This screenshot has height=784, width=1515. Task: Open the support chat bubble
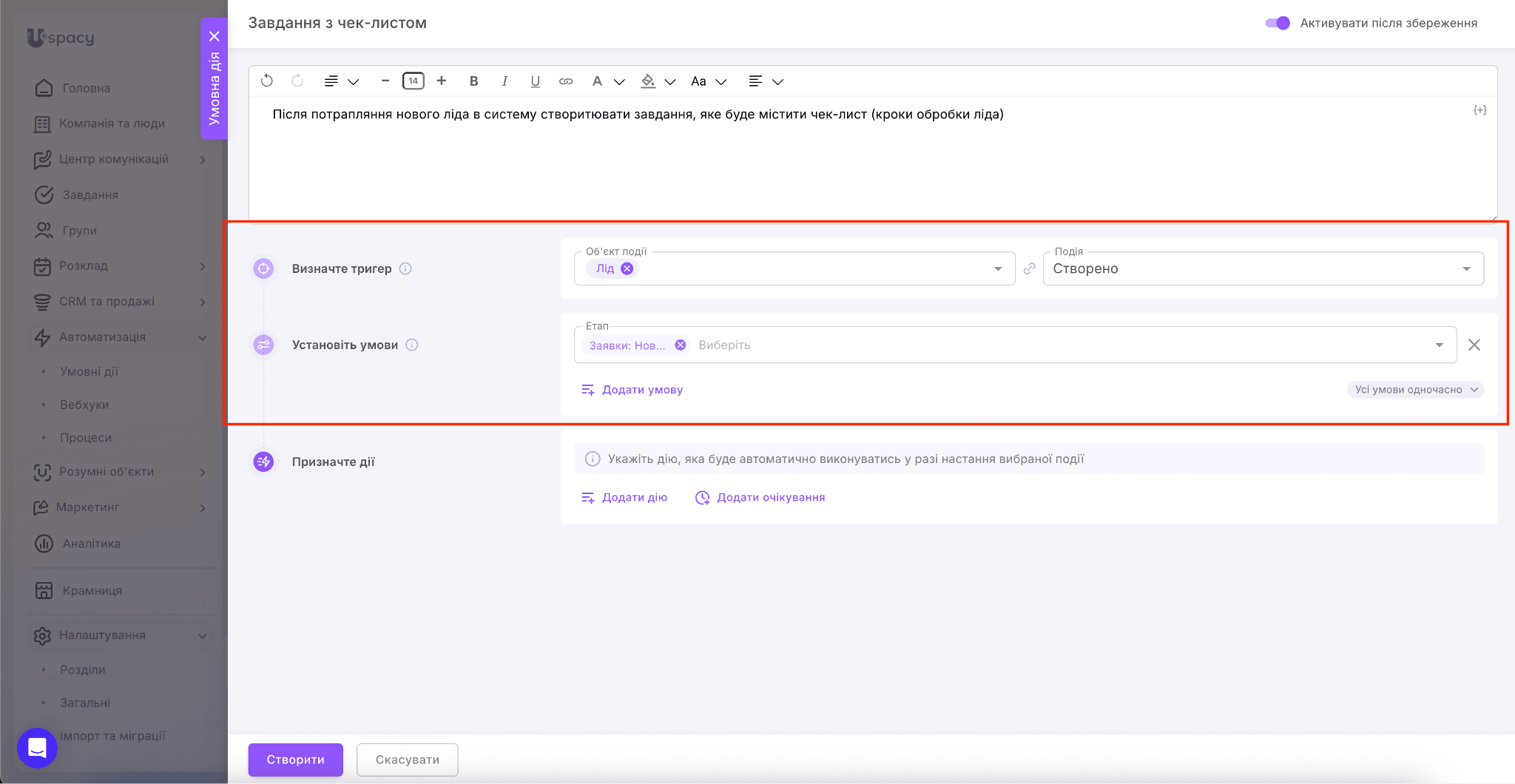point(37,748)
